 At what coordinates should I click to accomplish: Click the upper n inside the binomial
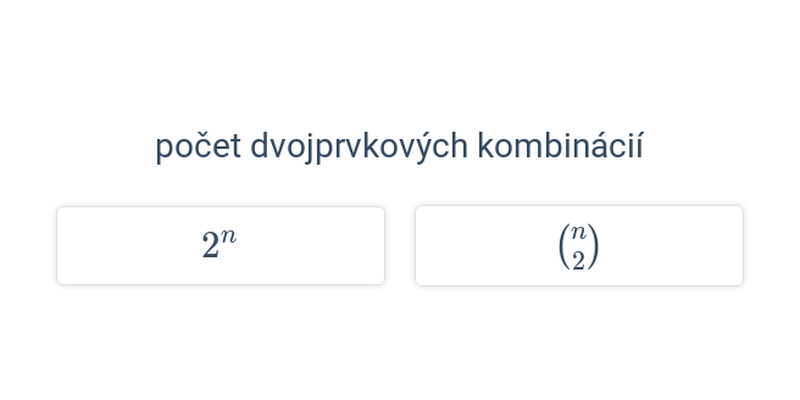click(x=578, y=233)
